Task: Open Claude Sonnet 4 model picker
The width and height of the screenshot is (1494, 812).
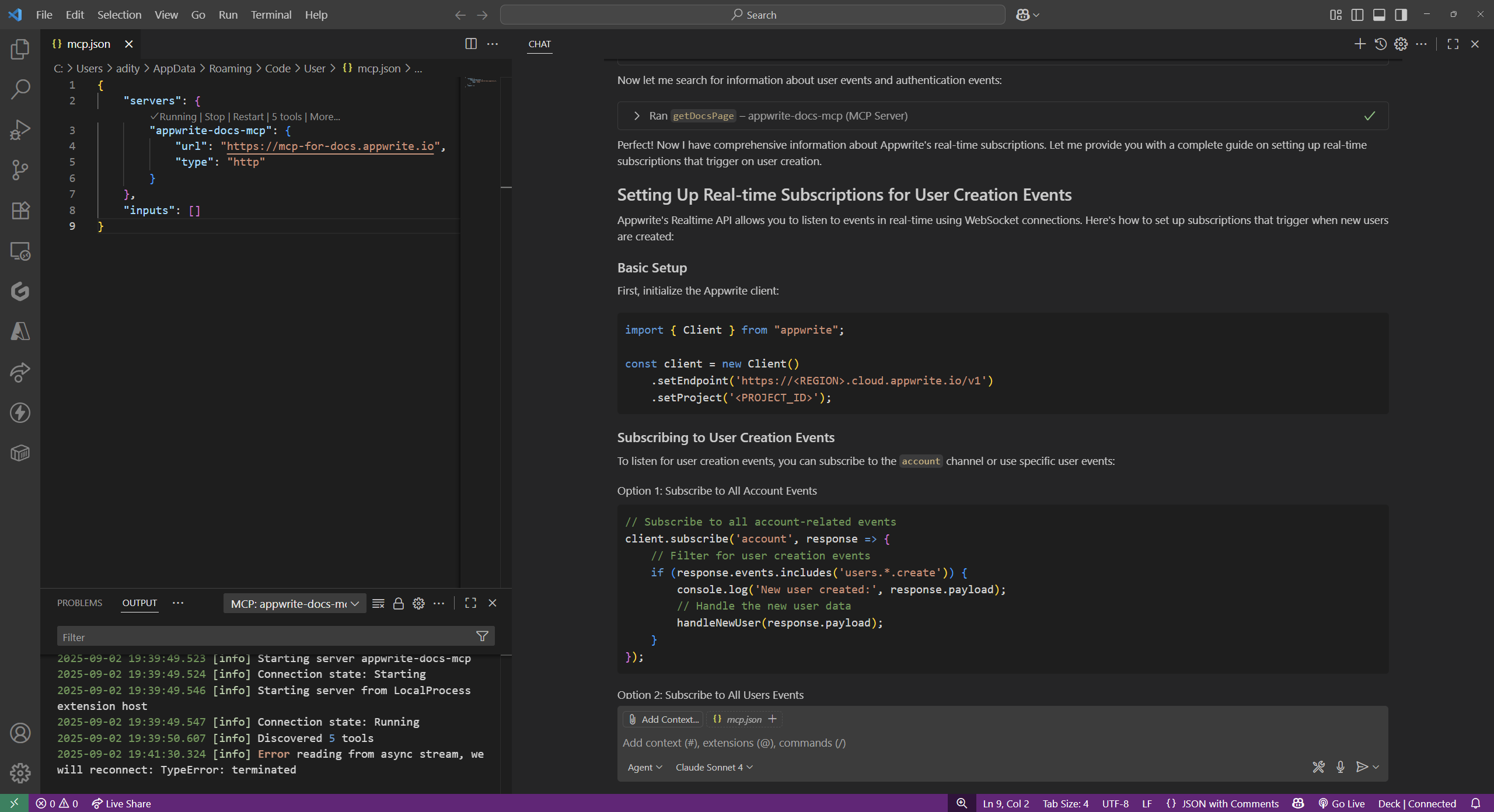Action: 714,767
